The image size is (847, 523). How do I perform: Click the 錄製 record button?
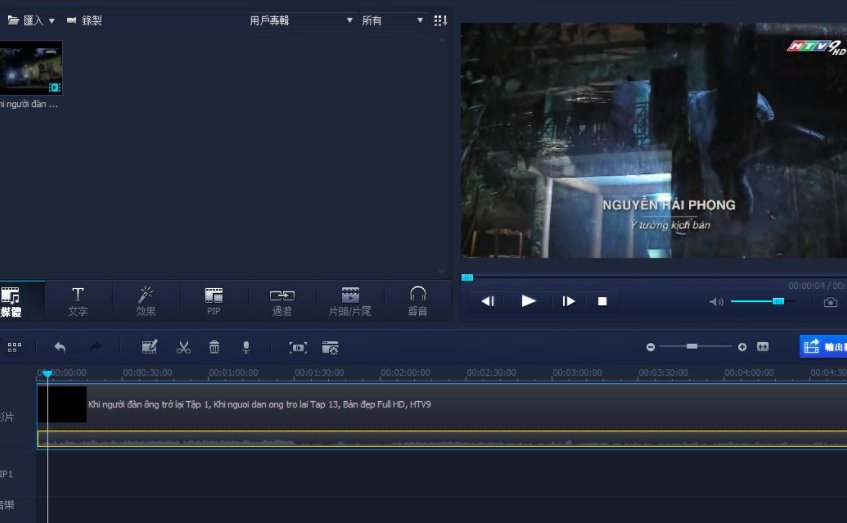click(x=84, y=21)
